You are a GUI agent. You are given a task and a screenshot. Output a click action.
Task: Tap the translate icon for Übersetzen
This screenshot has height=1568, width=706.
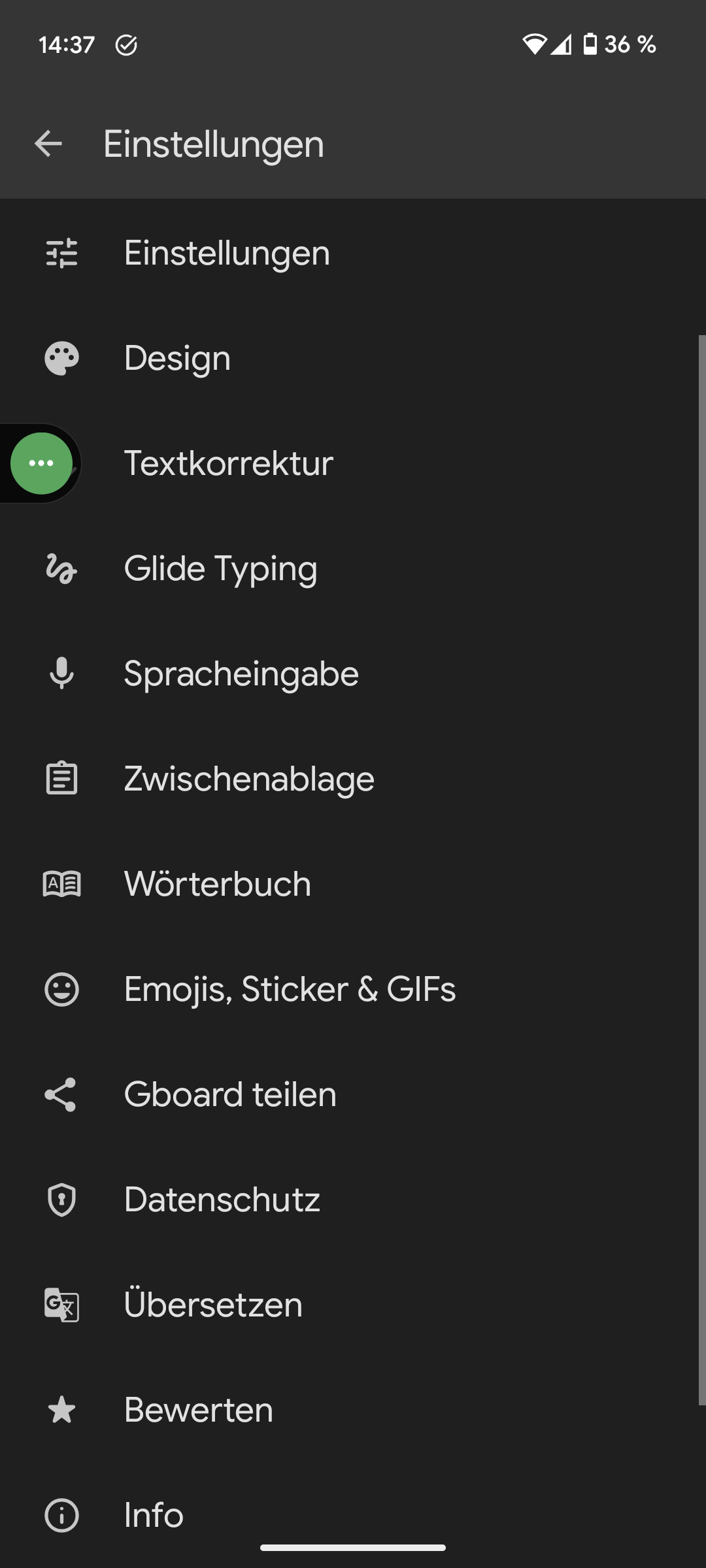[61, 1305]
